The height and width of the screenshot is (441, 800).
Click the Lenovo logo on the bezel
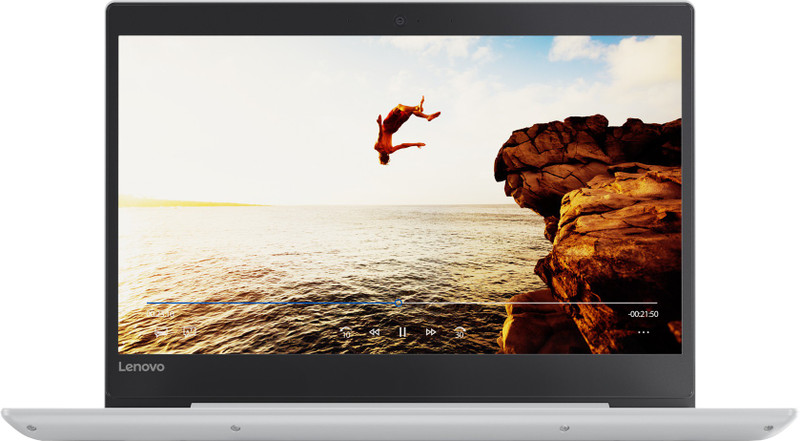click(x=141, y=367)
